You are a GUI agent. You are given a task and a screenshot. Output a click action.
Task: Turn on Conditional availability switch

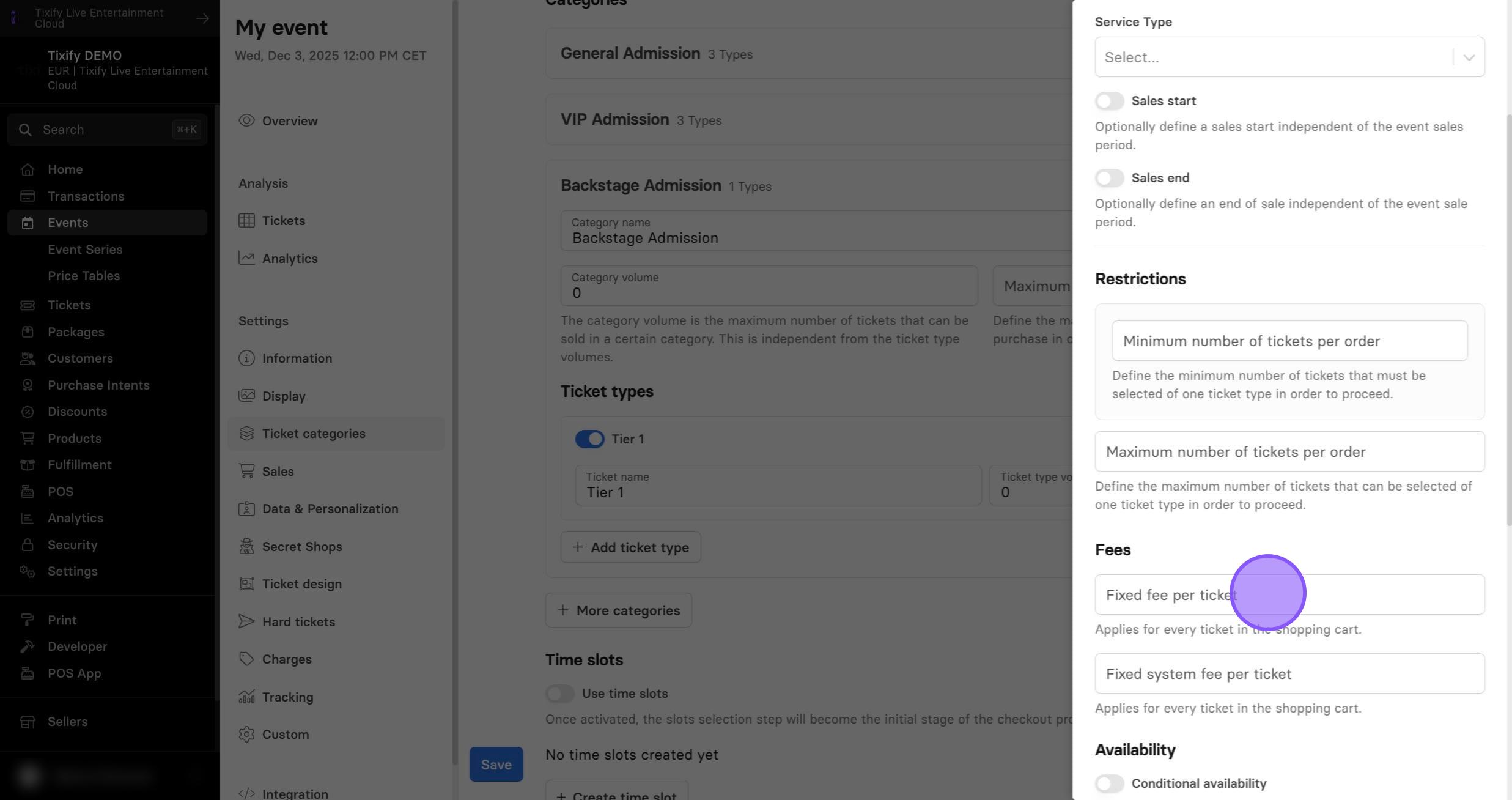click(1109, 783)
